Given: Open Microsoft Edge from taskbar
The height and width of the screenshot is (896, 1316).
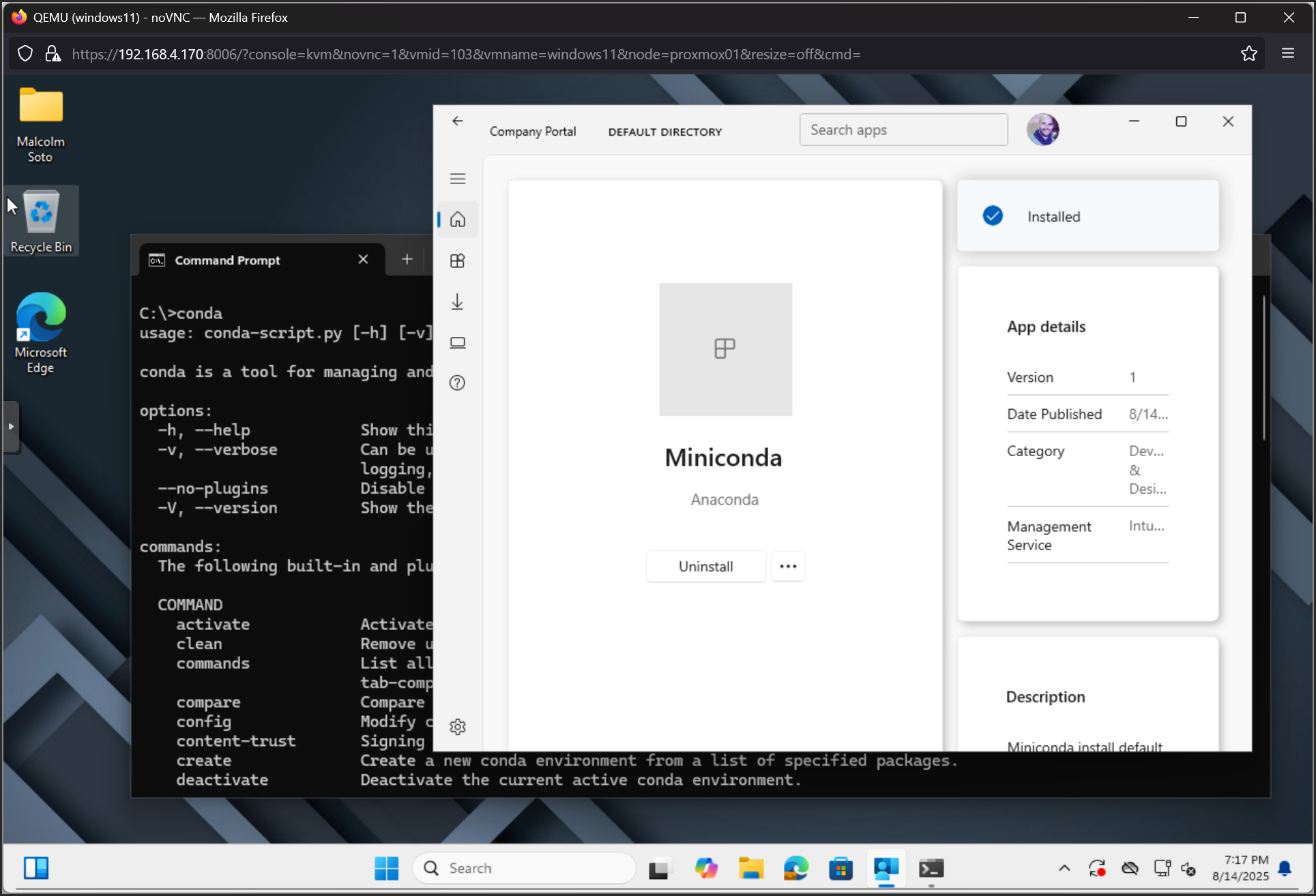Looking at the screenshot, I should click(795, 868).
